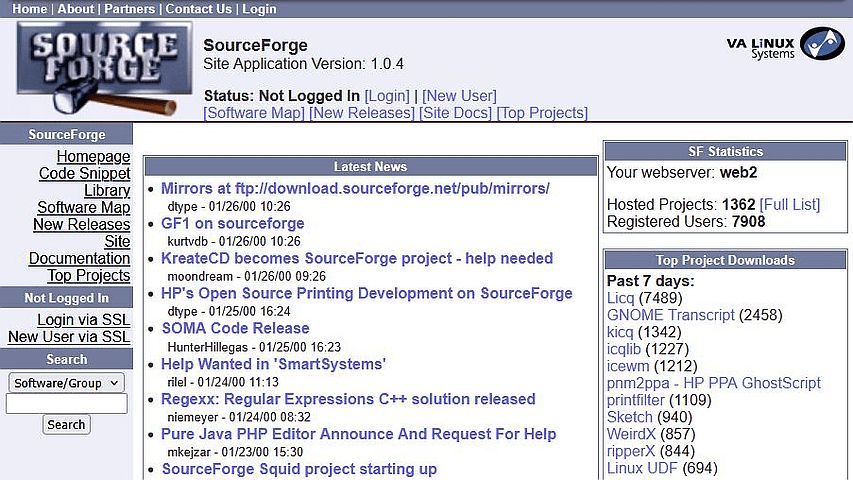Open the kicq project link
853x480 pixels.
pos(620,332)
